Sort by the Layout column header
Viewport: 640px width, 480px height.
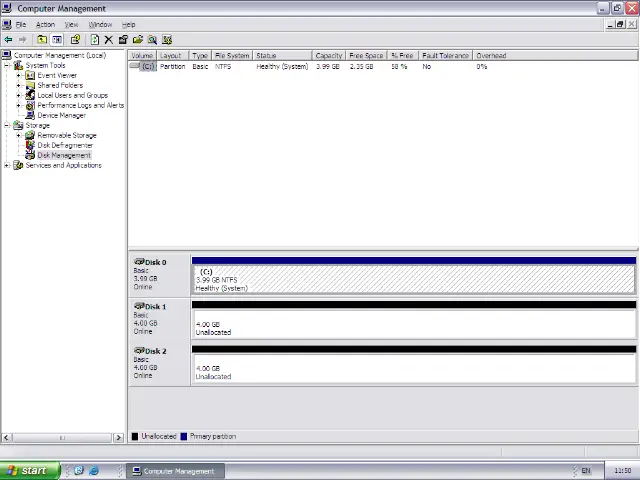pyautogui.click(x=172, y=56)
